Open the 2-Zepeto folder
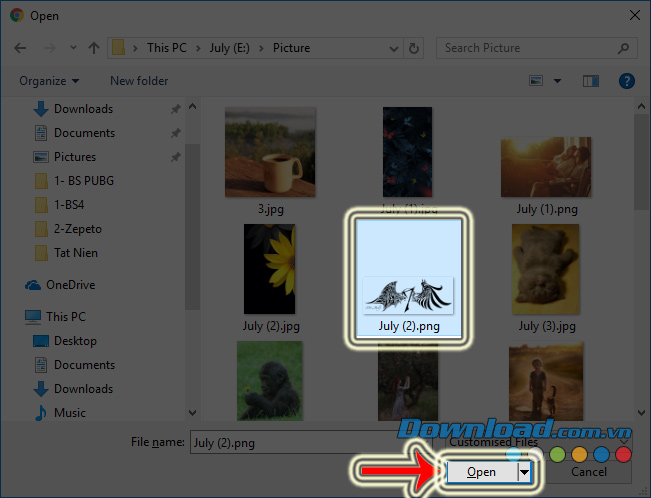 coord(68,229)
